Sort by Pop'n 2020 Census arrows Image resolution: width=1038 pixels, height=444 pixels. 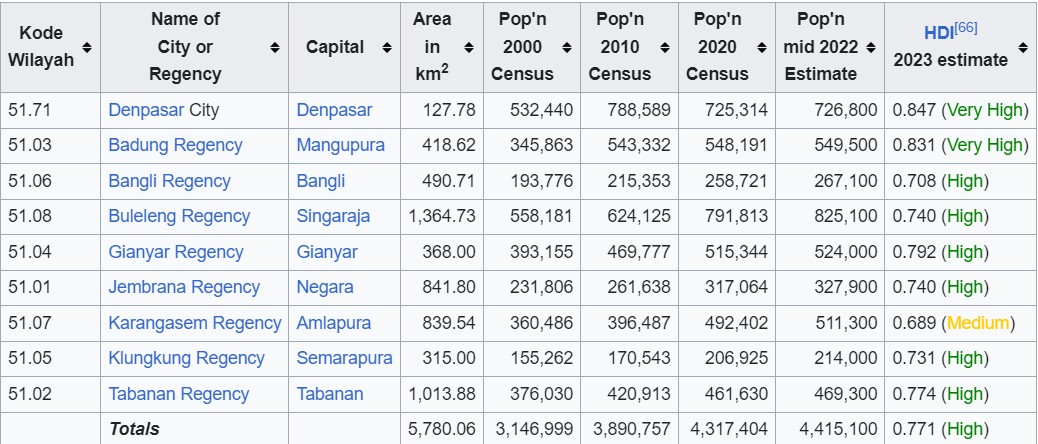point(762,47)
